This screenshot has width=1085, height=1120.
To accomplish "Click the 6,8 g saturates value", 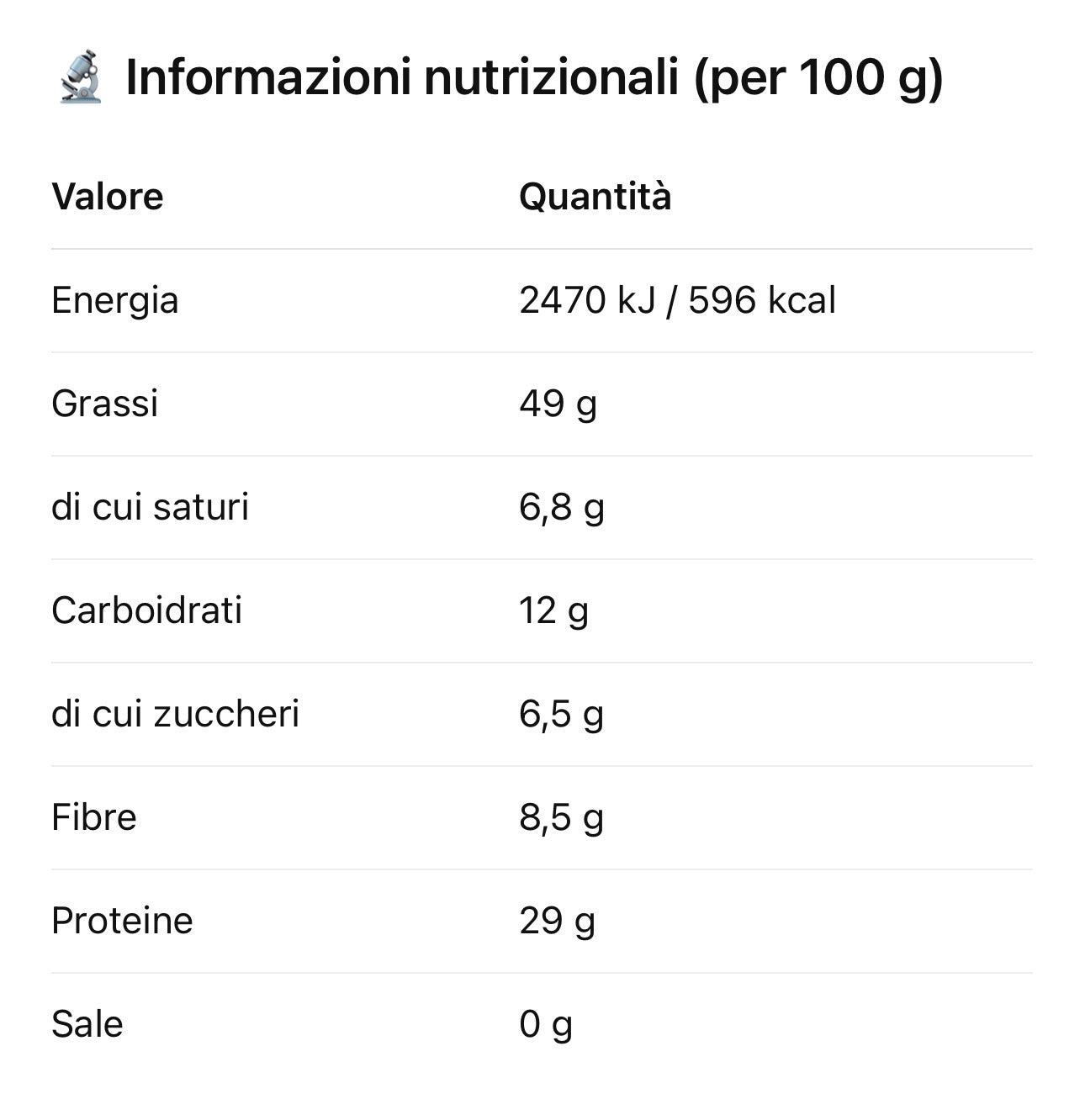I will pyautogui.click(x=561, y=508).
